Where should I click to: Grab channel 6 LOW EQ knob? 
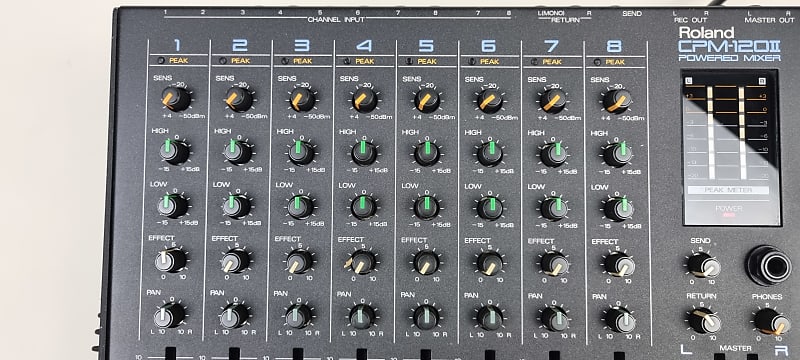coord(490,208)
